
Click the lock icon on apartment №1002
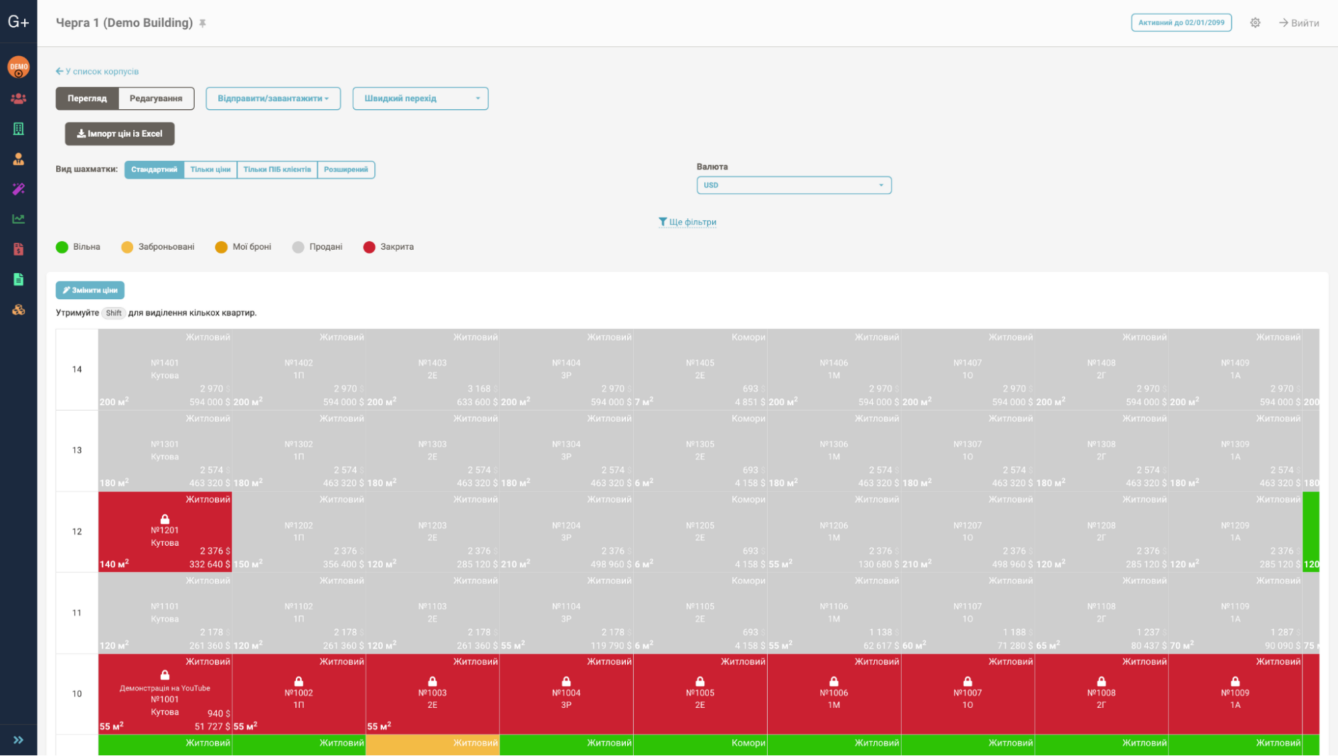tap(299, 681)
